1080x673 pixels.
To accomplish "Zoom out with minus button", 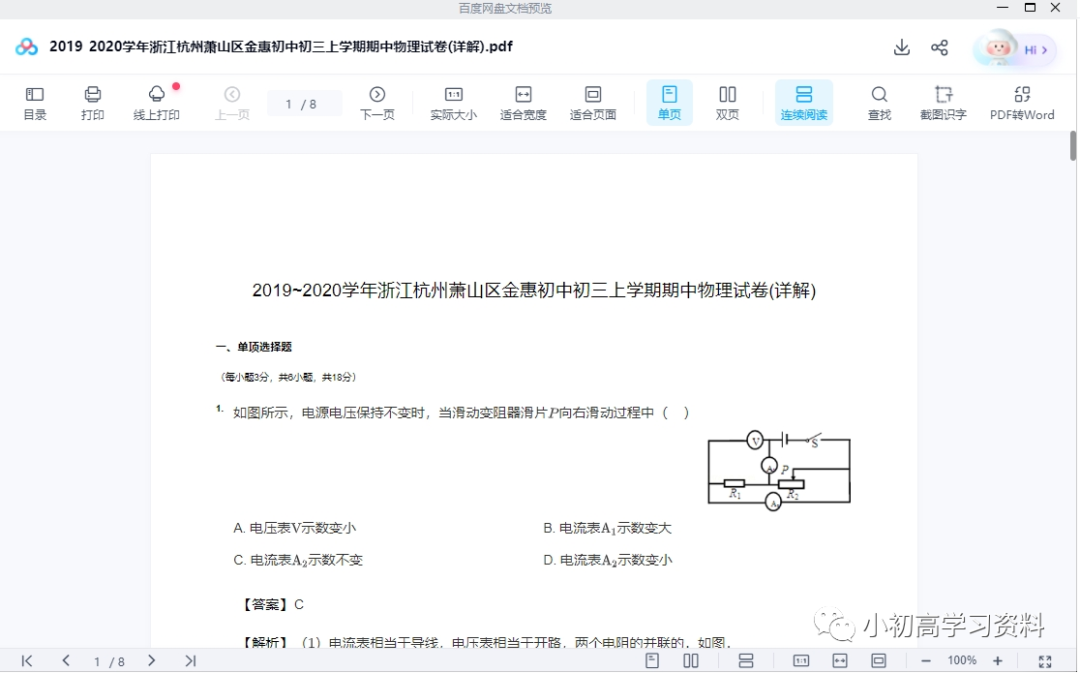I will [926, 661].
